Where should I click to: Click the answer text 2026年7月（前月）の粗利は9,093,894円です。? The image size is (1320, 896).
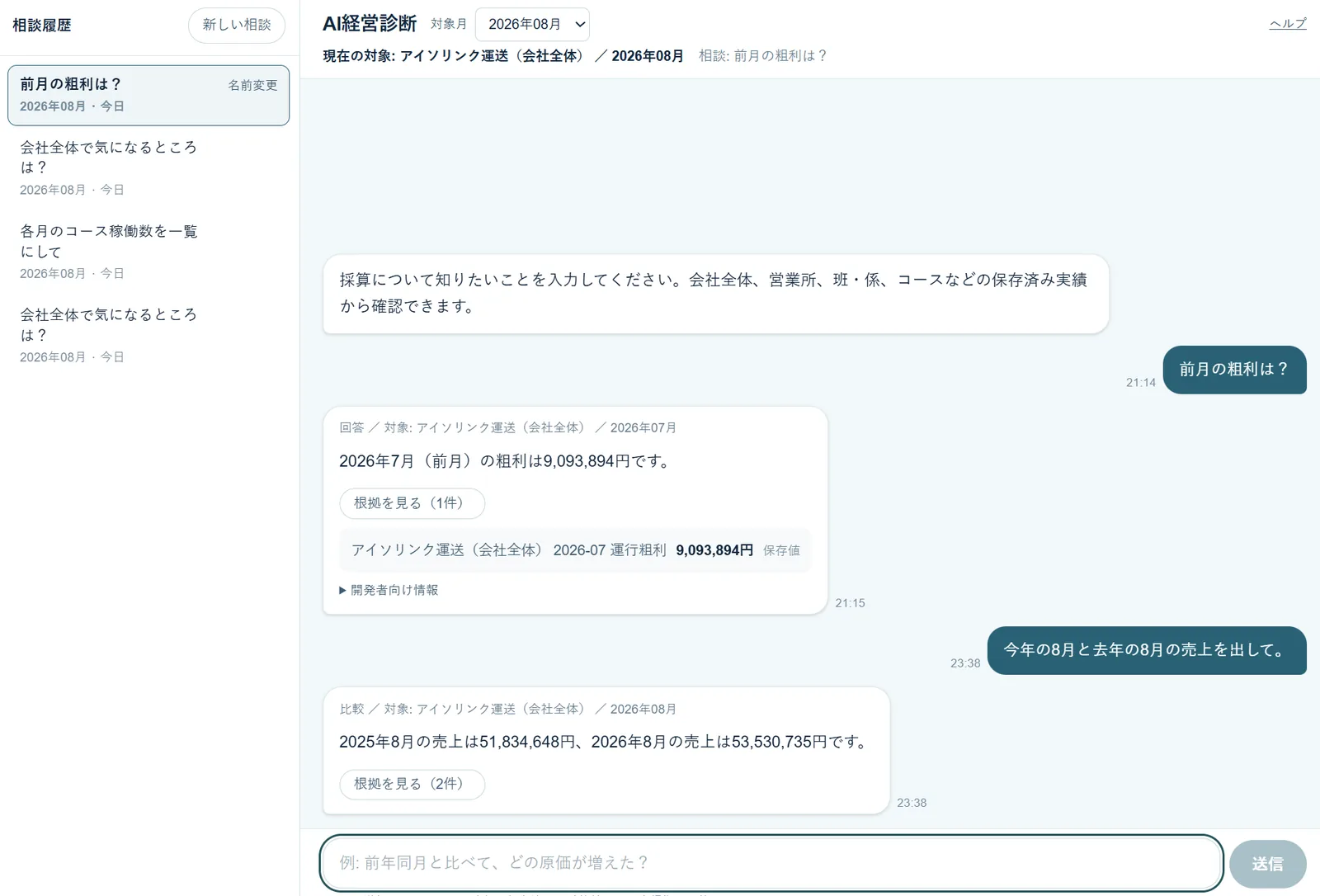507,461
